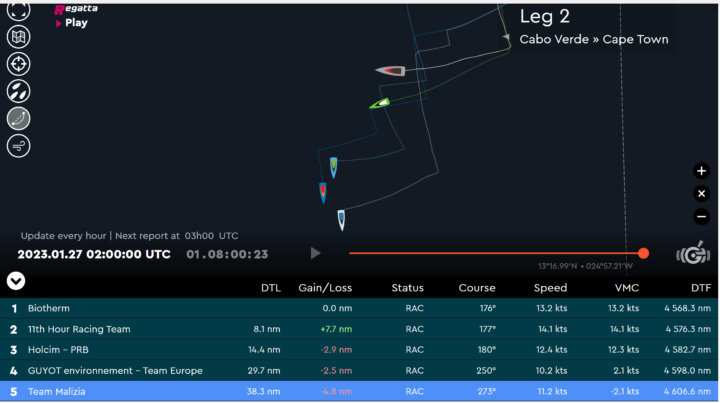
Task: Collapse the leaderboard with chevron button
Action: pyautogui.click(x=16, y=281)
